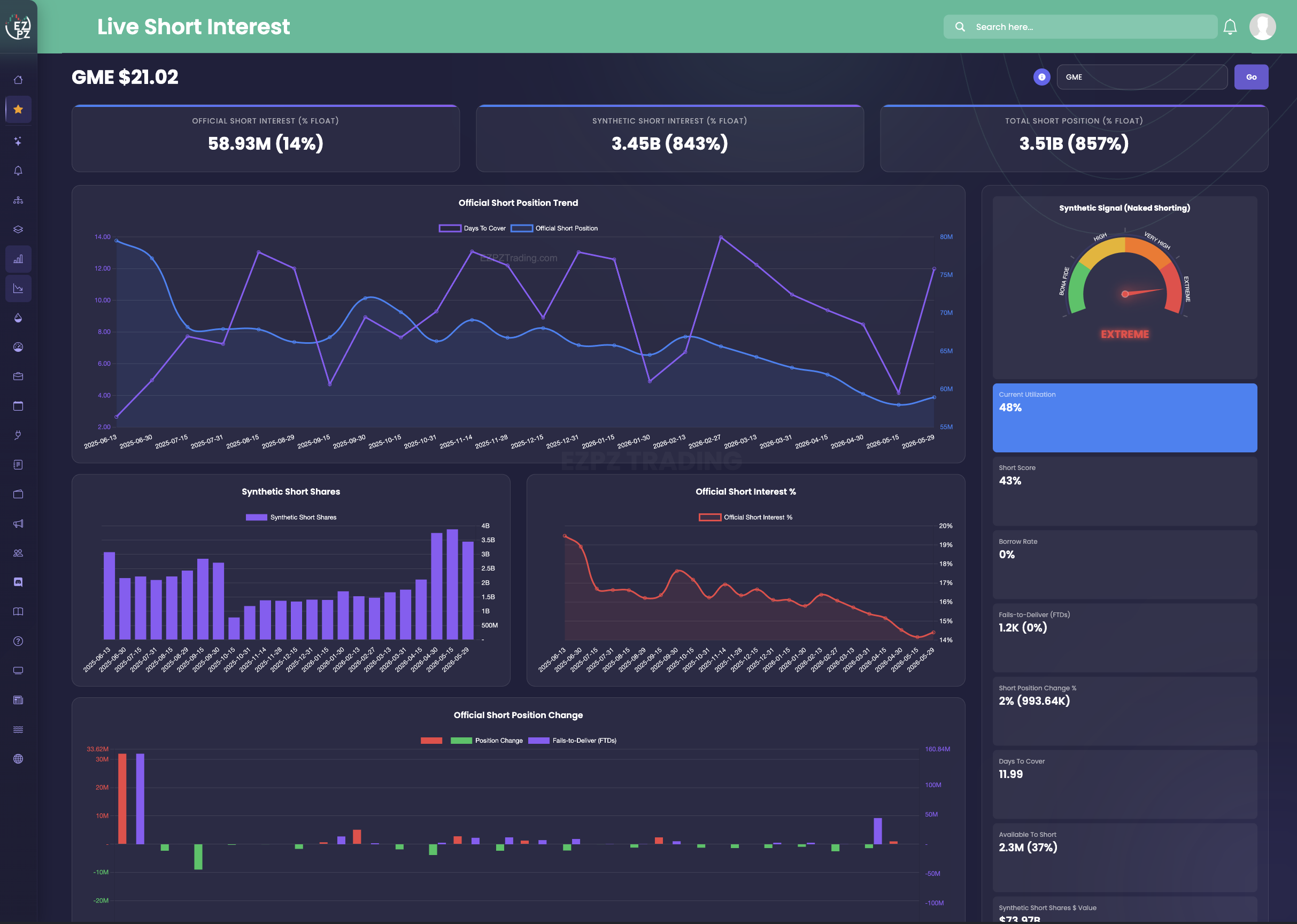Open the sparkles AI icon in the sidebar

(18, 141)
